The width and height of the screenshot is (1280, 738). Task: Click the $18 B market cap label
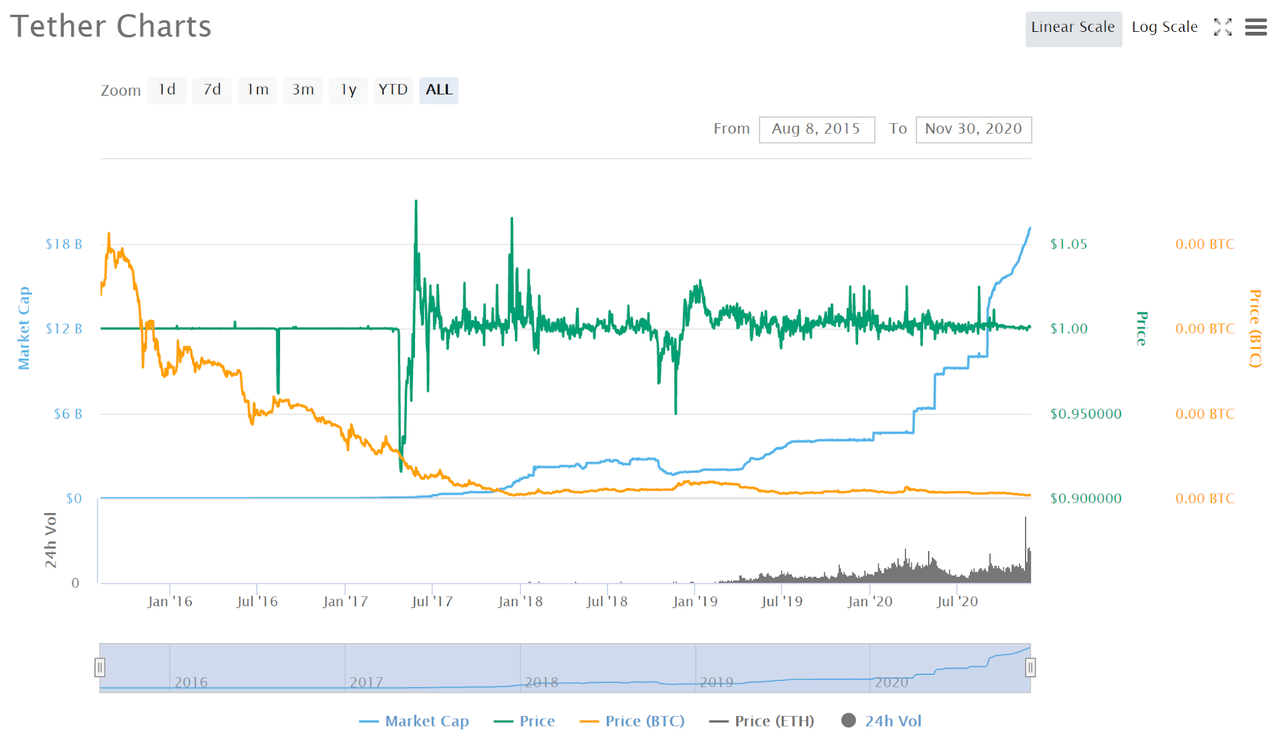pos(64,244)
